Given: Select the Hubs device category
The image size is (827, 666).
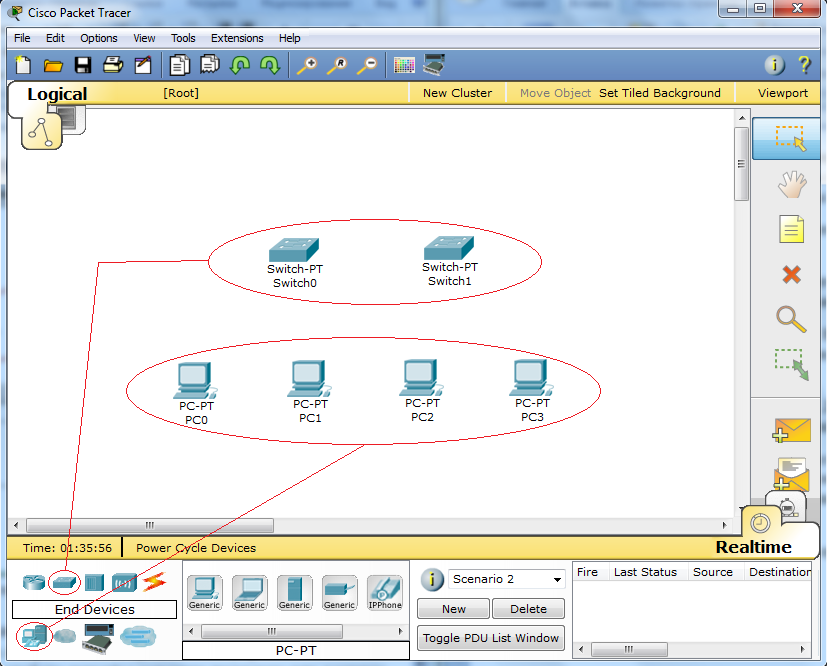Looking at the screenshot, I should (x=94, y=582).
